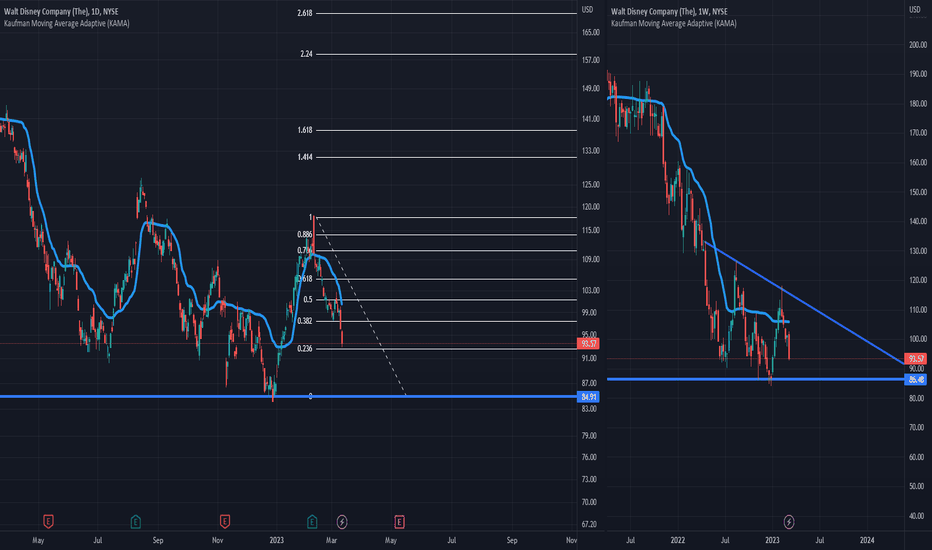Click the 100.00 price axis value
This screenshot has height=550, width=932.
[918, 339]
